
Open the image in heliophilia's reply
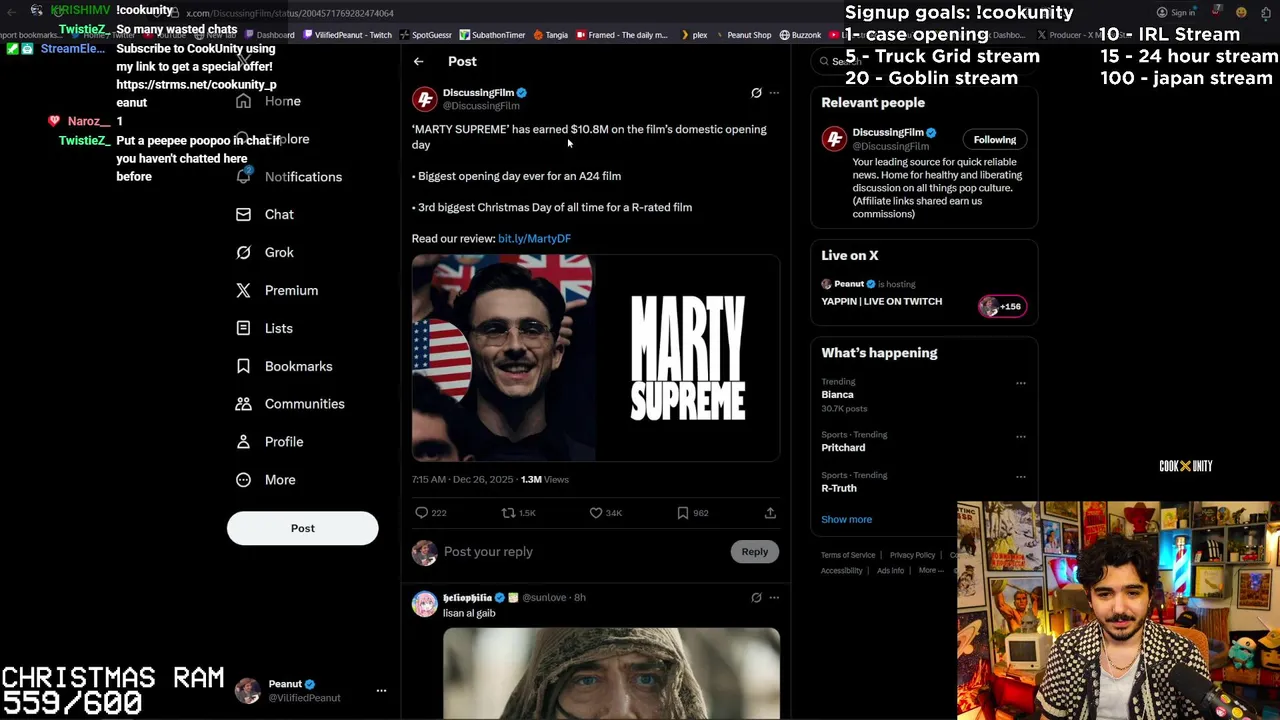[611, 673]
